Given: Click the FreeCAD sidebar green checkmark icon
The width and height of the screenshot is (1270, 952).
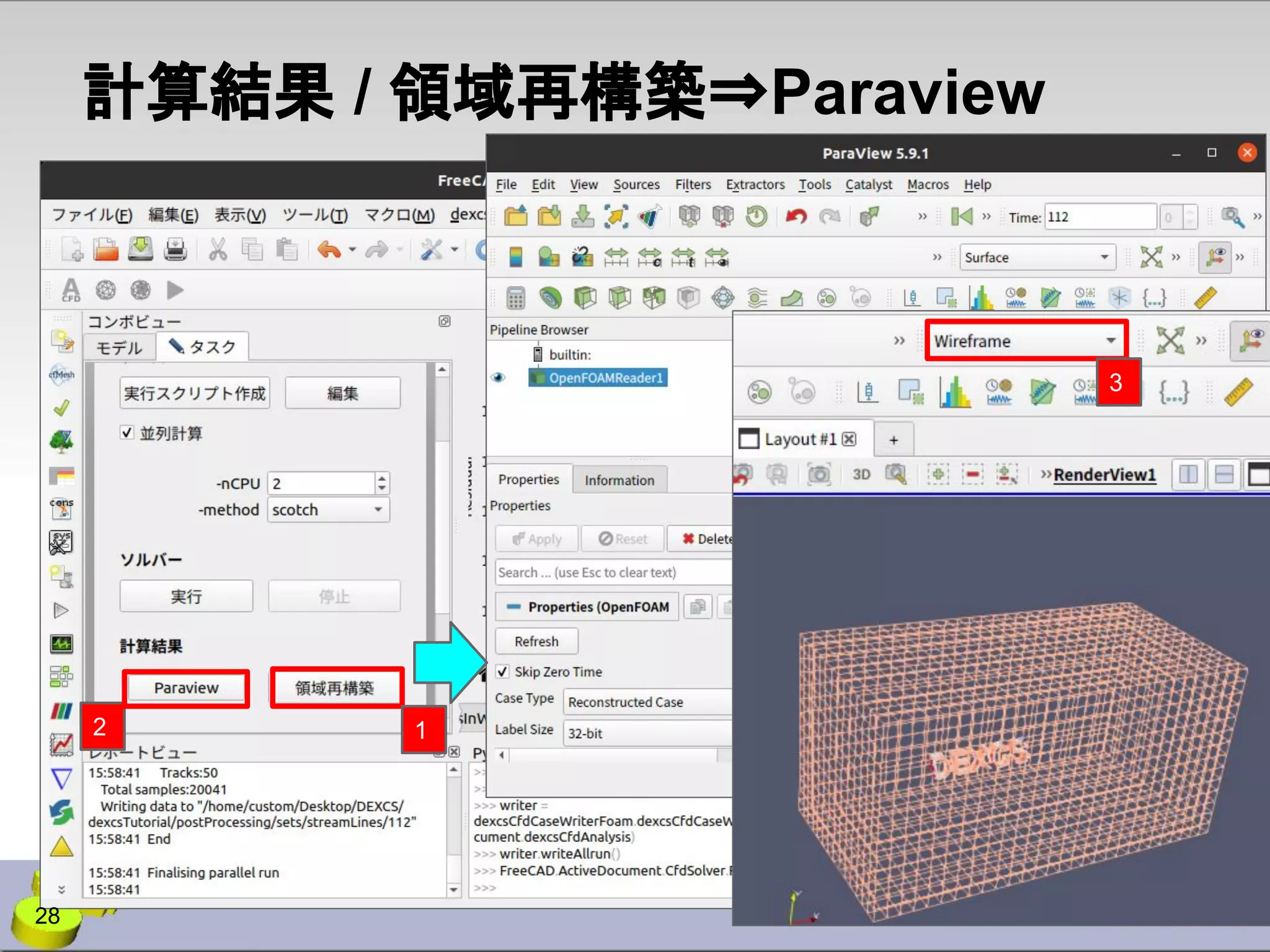Looking at the screenshot, I should pos(61,408).
